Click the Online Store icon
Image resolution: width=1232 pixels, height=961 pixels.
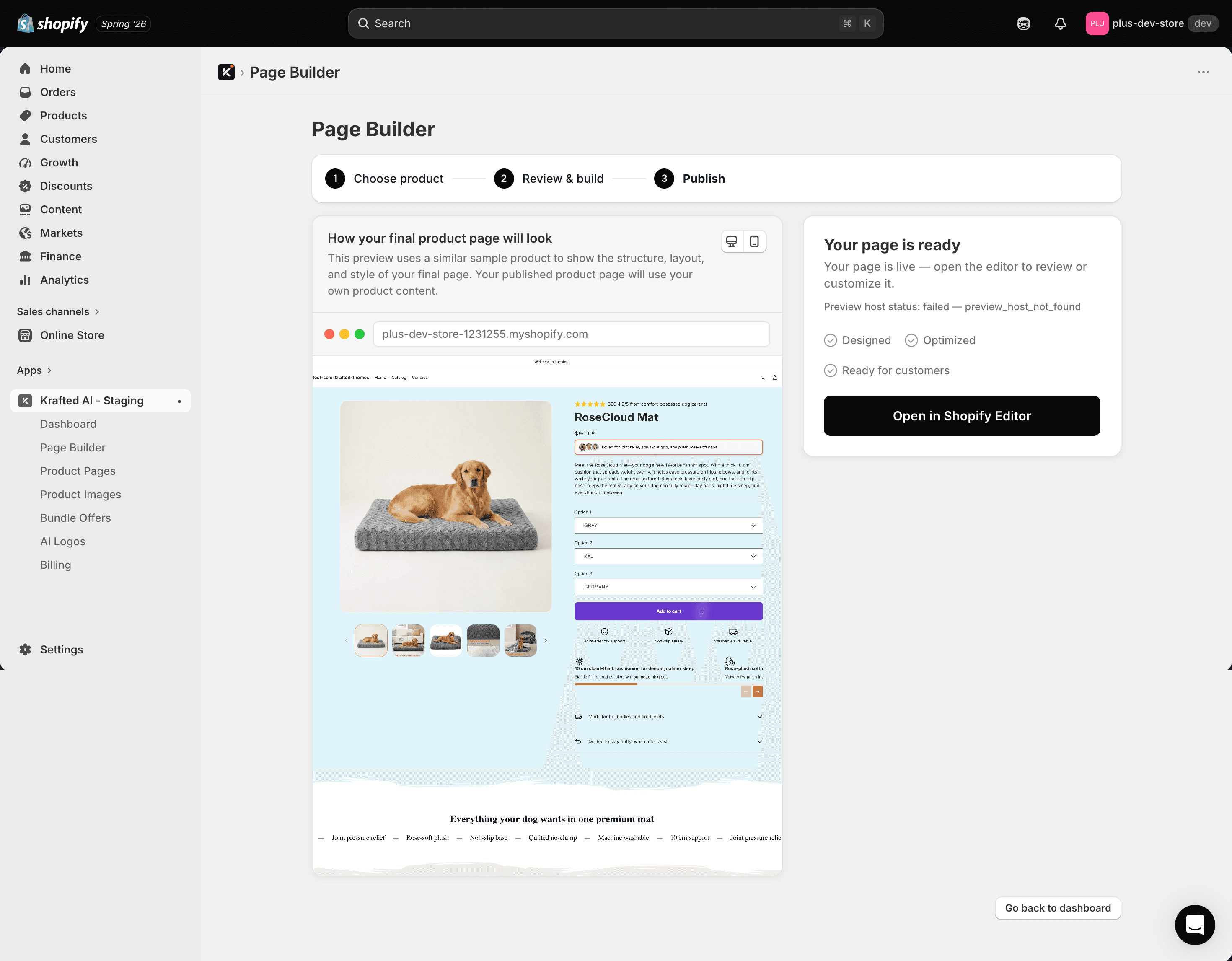[x=26, y=335]
